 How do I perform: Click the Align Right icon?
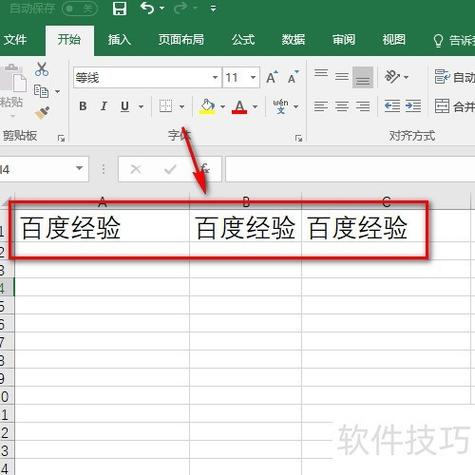click(363, 106)
